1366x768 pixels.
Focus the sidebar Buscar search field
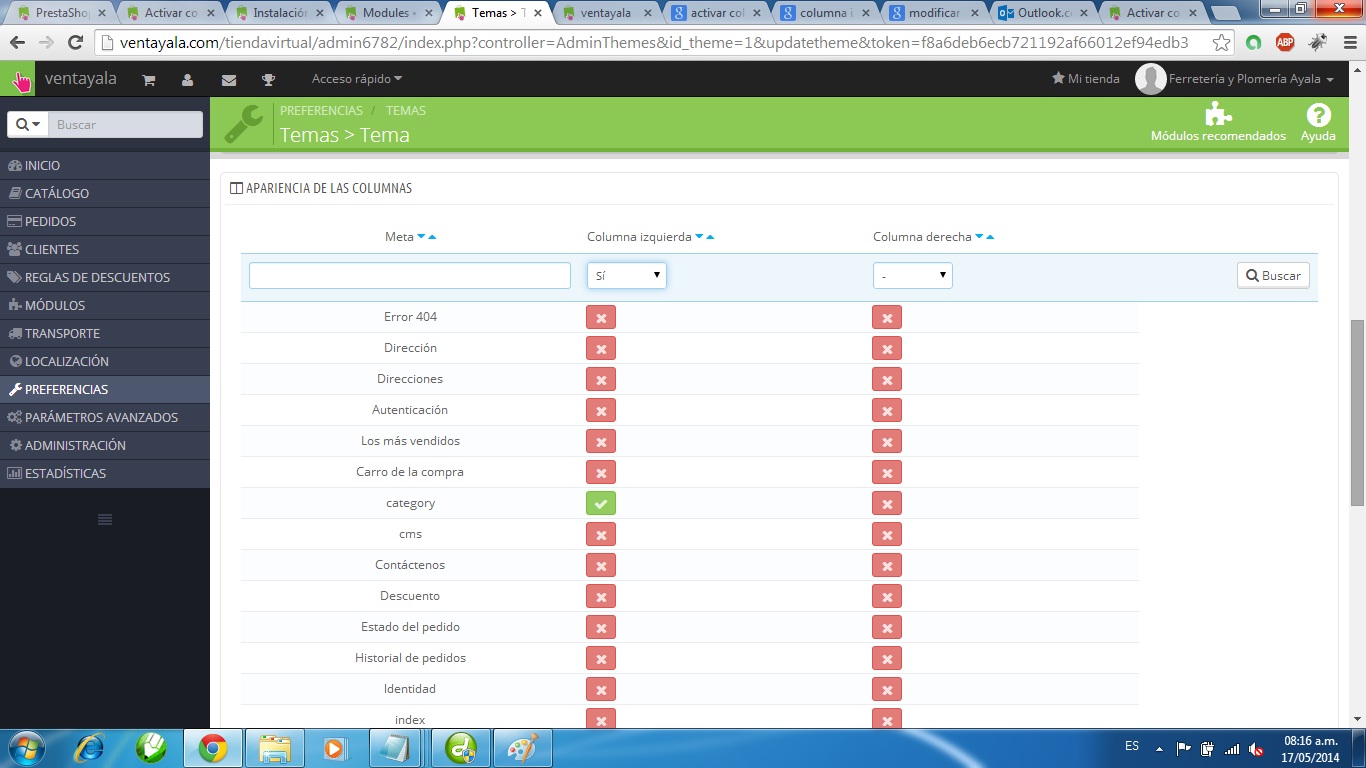tap(125, 124)
